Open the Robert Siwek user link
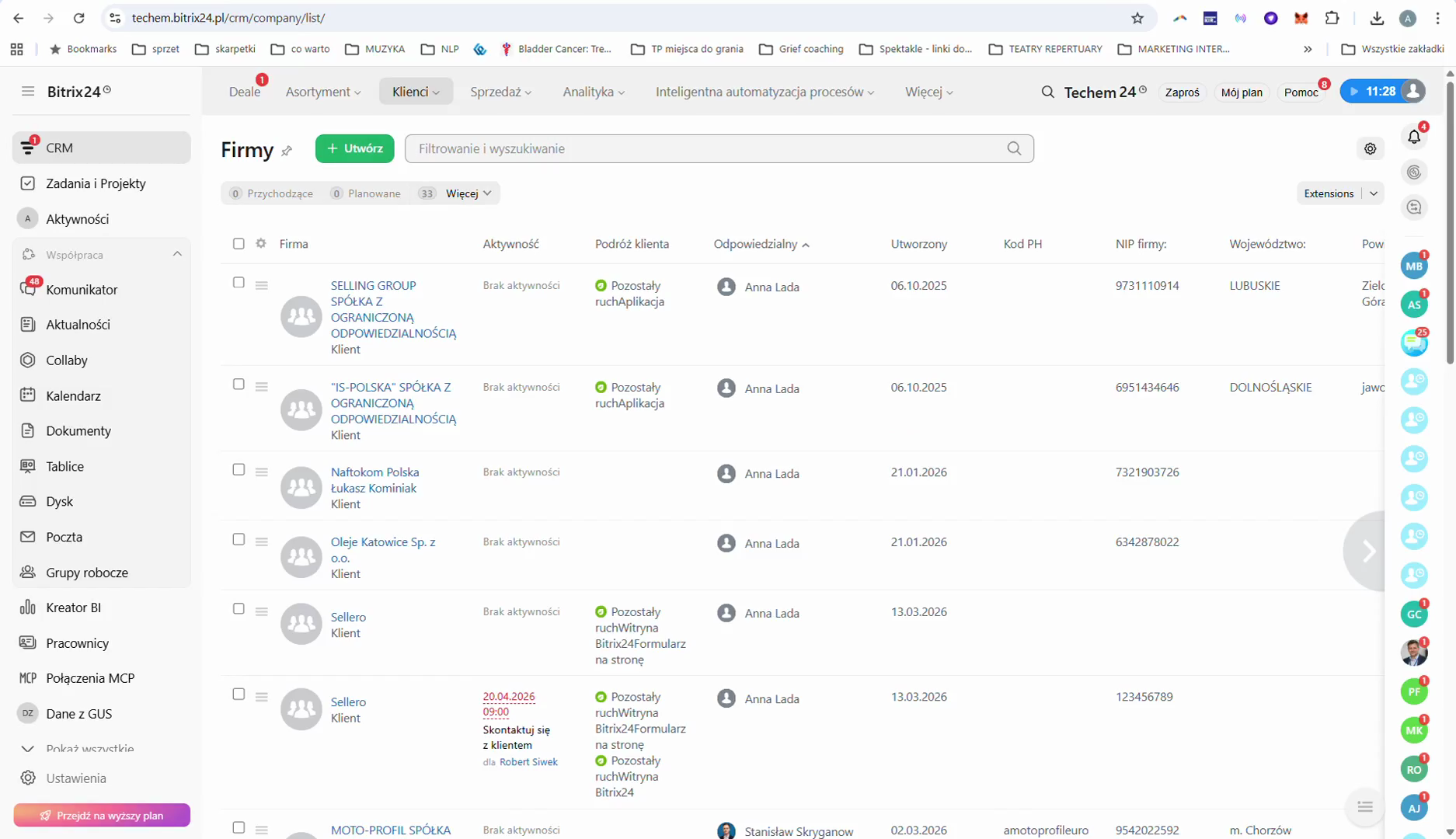Screen dimensions: 1456x839 [x=528, y=762]
